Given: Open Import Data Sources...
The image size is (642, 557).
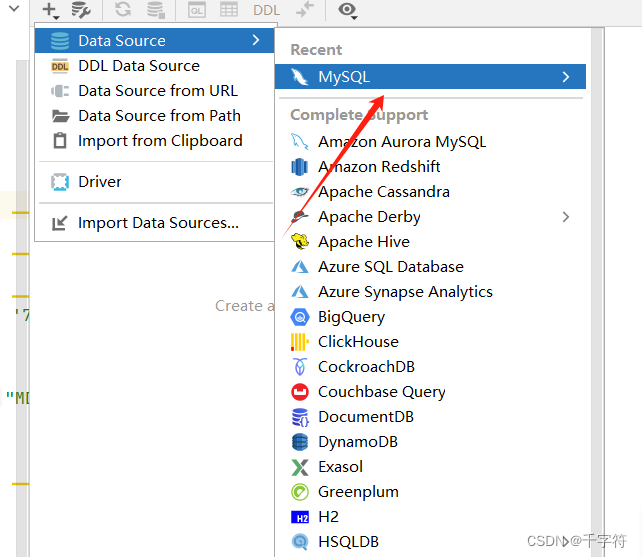Looking at the screenshot, I should pyautogui.click(x=154, y=222).
